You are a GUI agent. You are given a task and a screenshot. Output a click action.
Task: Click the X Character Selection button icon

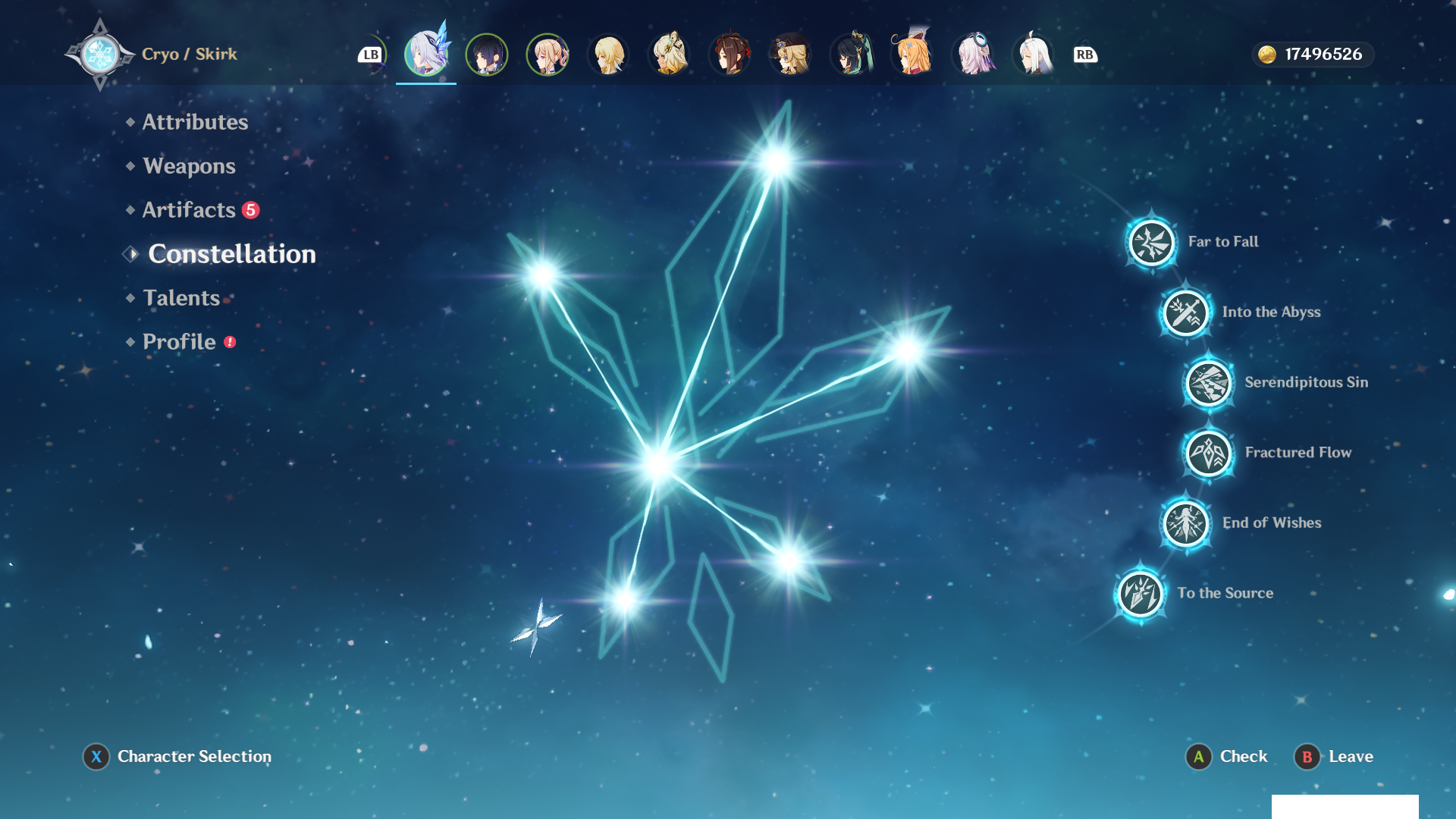pyautogui.click(x=96, y=757)
